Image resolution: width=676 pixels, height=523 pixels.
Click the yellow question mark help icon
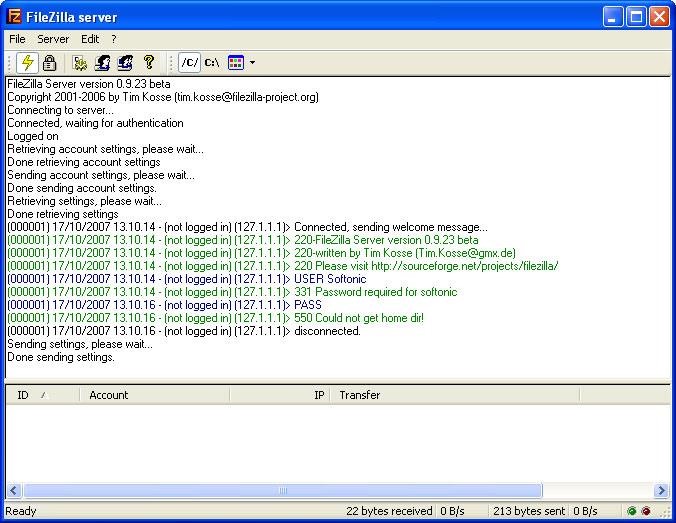pyautogui.click(x=149, y=62)
